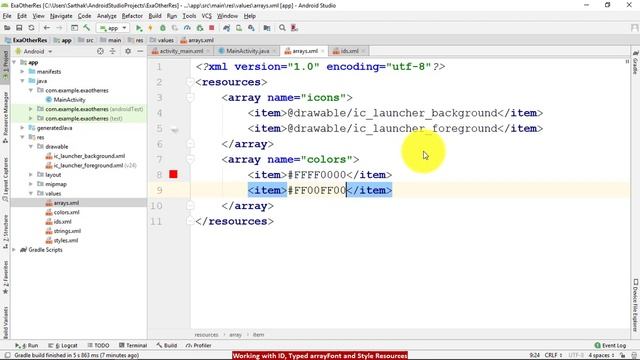Screen dimensions: 640x360
Task: Click '4 spaces' indent setting in status bar
Action: (601, 355)
